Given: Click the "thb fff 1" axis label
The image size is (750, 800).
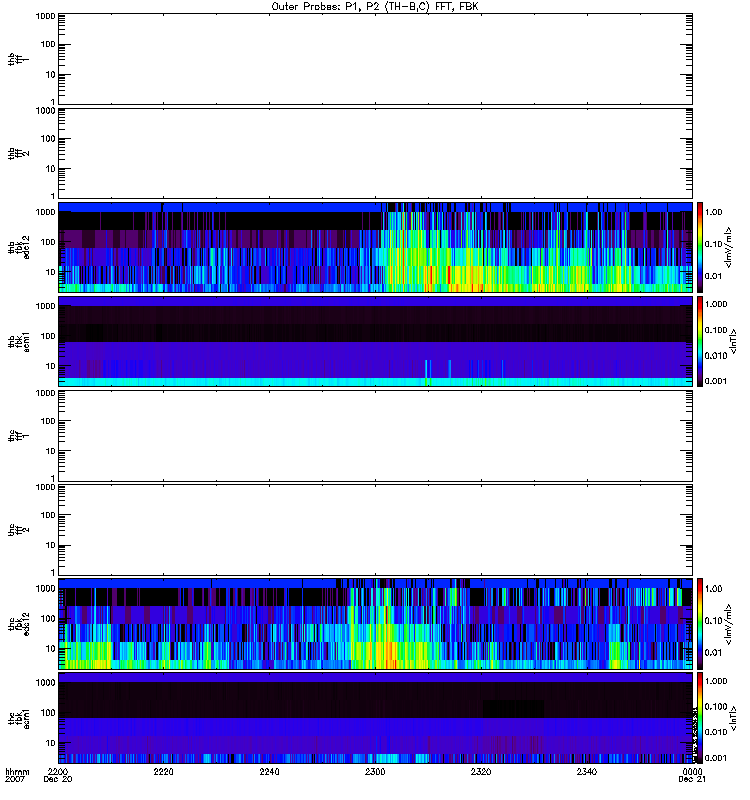Looking at the screenshot, I should 18,59.
